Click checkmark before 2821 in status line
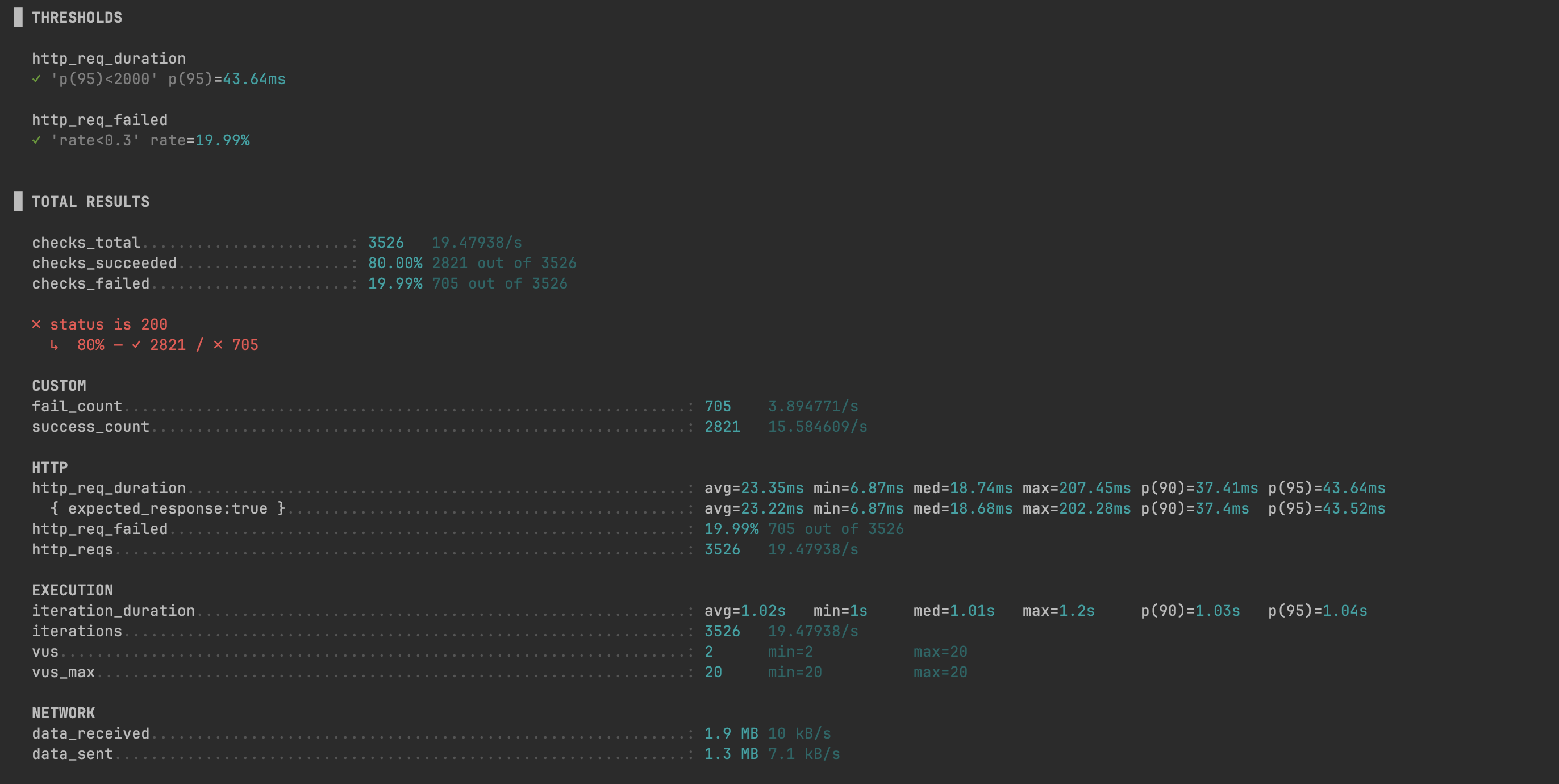The height and width of the screenshot is (784, 1559). pyautogui.click(x=136, y=345)
